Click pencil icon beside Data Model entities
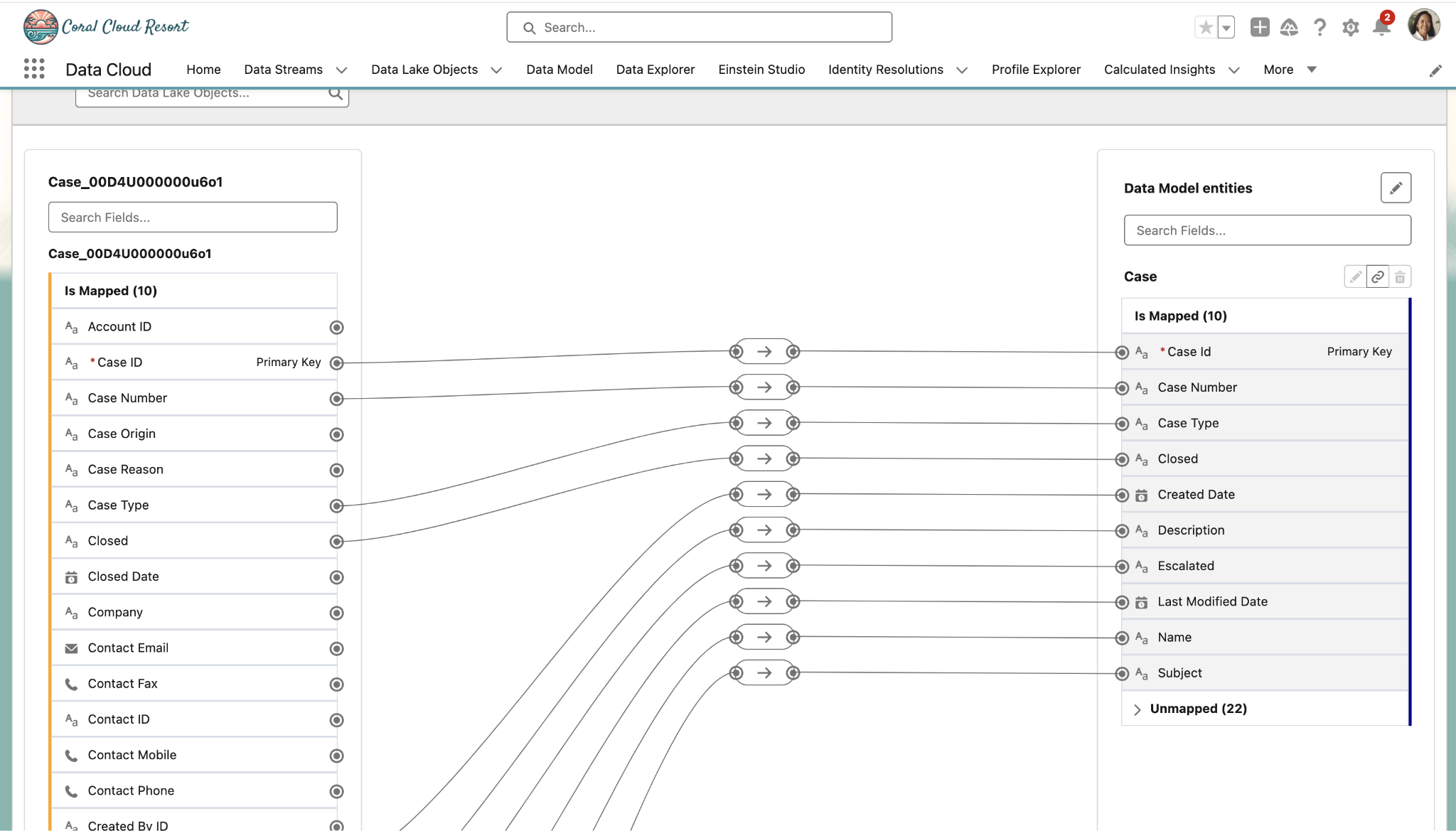Image resolution: width=1456 pixels, height=831 pixels. coord(1395,188)
